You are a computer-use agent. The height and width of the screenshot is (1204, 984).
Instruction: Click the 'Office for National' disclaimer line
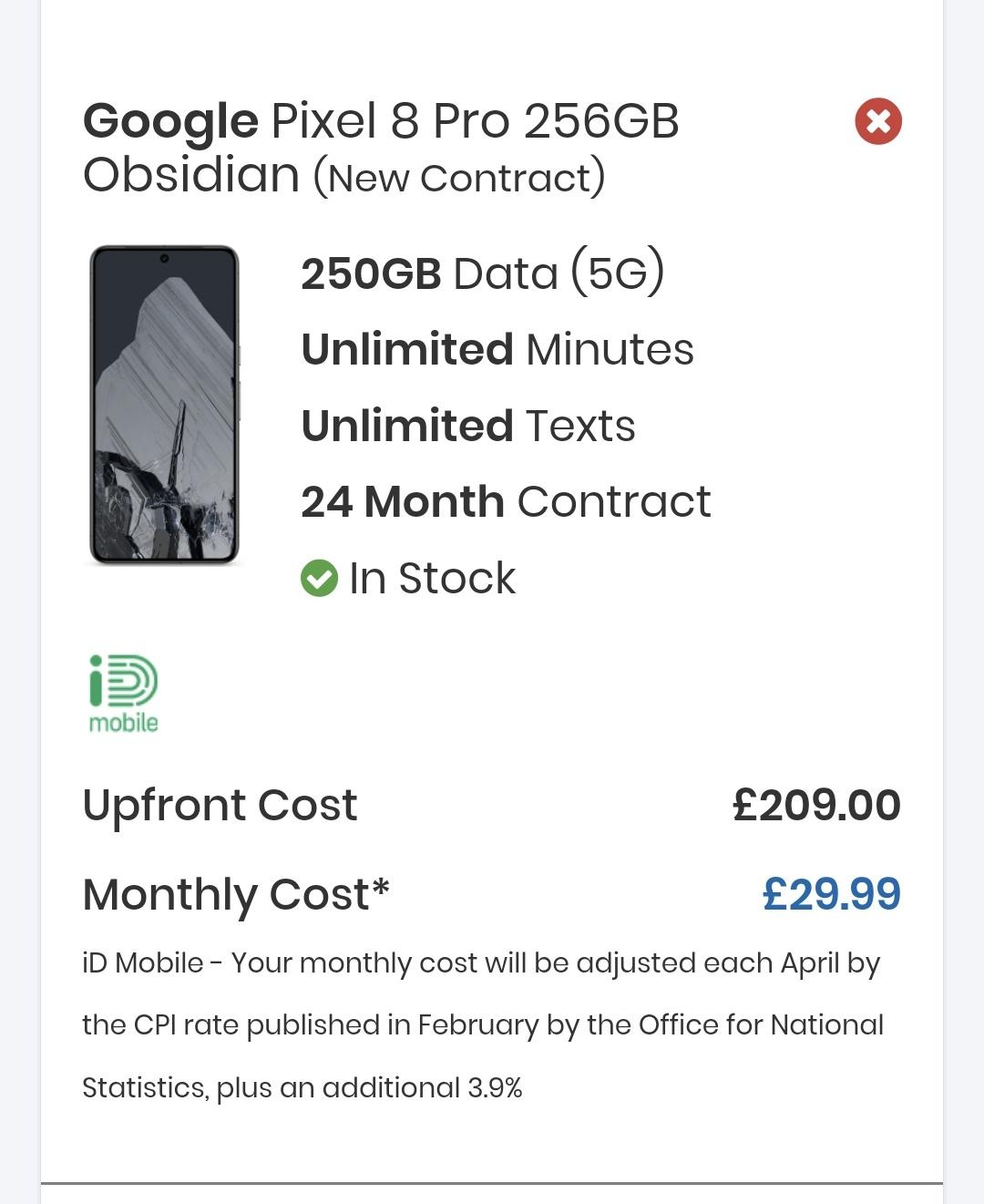[x=483, y=1025]
